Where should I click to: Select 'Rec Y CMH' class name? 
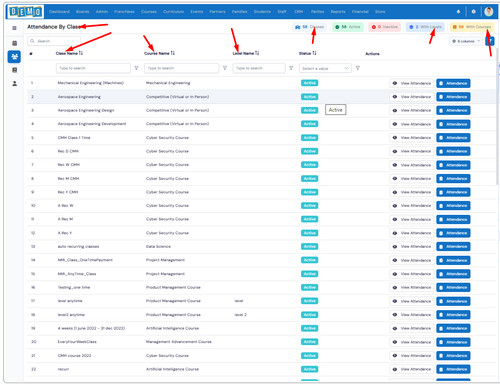68,192
